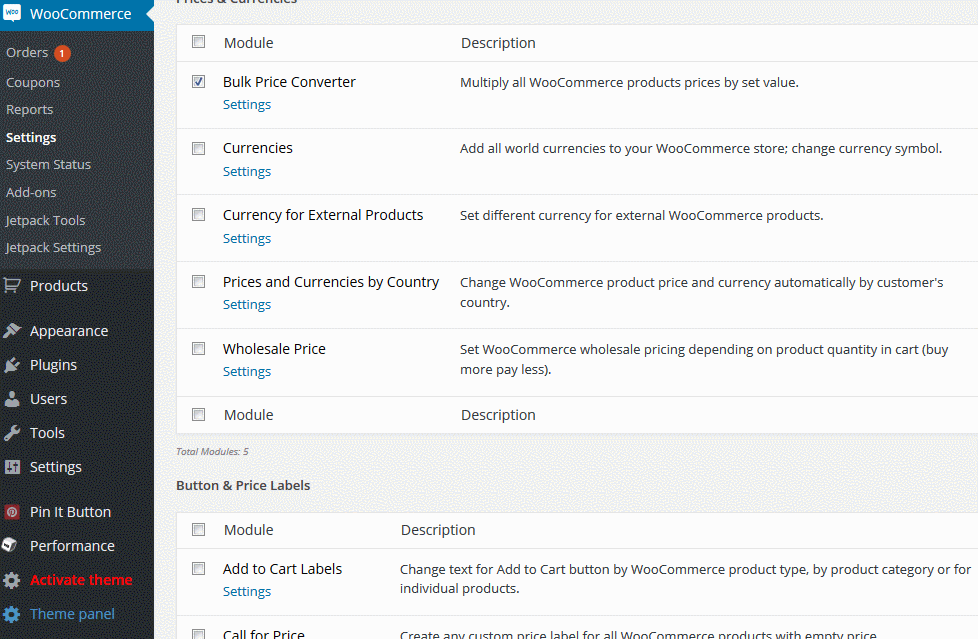This screenshot has height=639, width=978.
Task: Open Jetpack Tools submenu item
Action: pos(46,220)
